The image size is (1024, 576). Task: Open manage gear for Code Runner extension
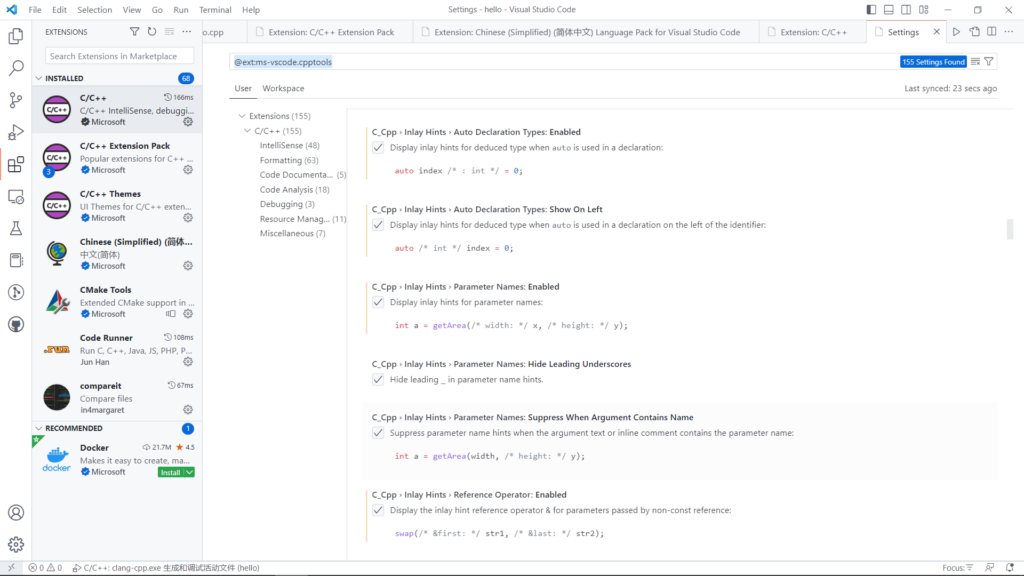[188, 362]
